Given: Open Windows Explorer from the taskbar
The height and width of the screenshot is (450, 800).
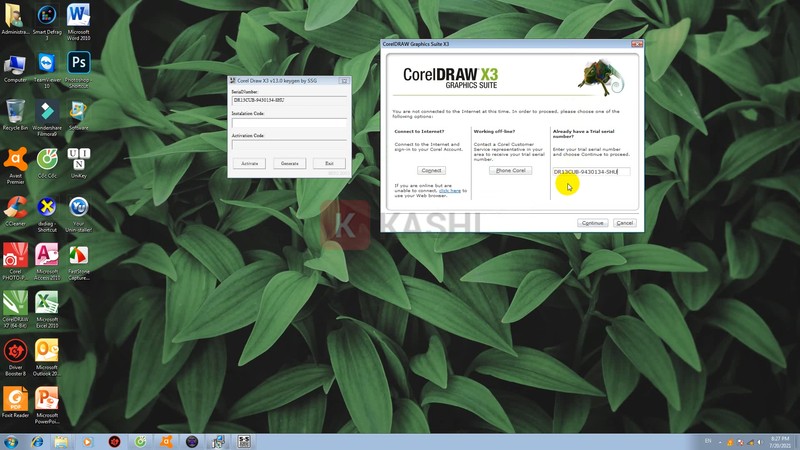Looking at the screenshot, I should coord(61,442).
